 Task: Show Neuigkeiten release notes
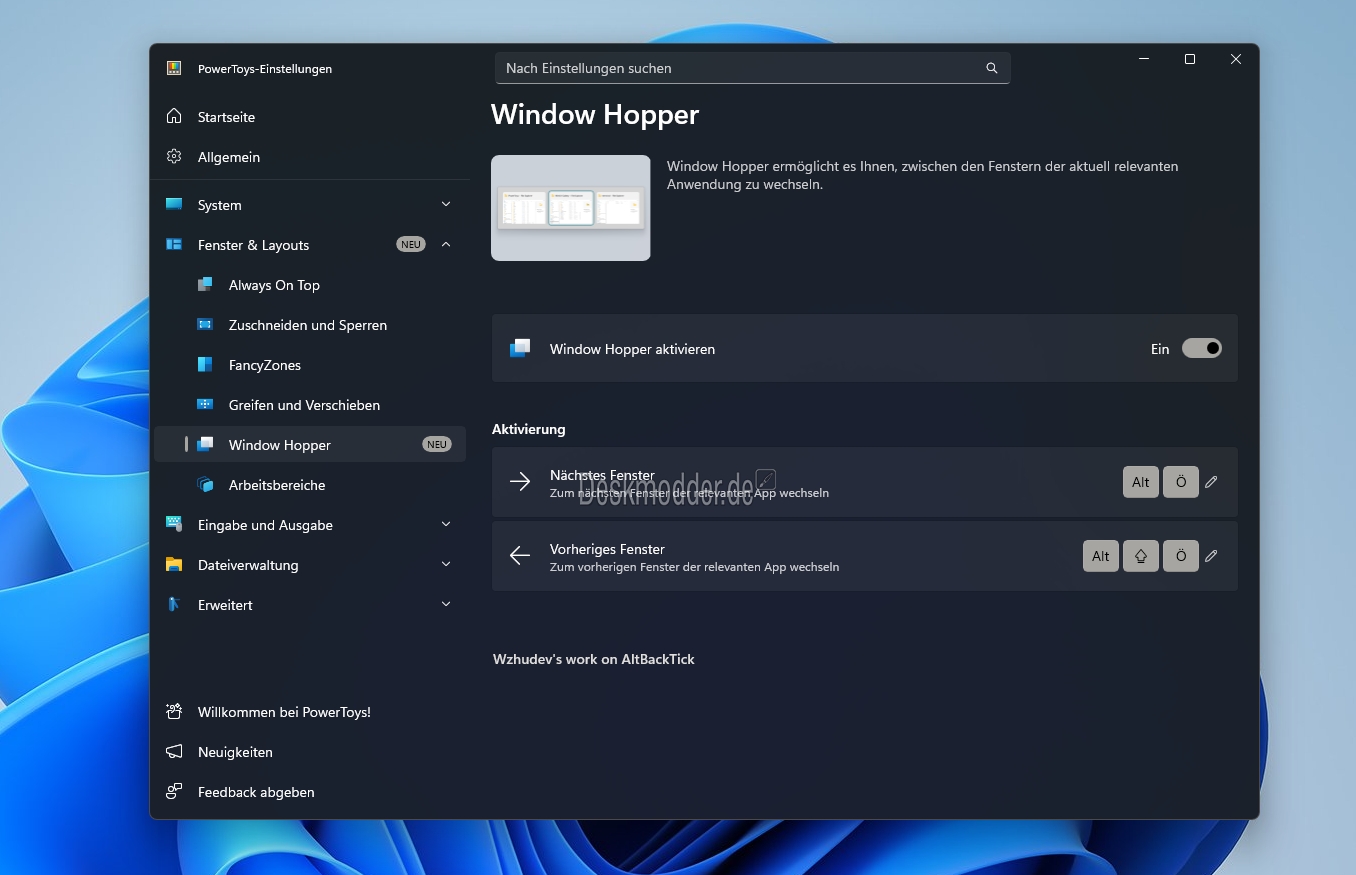click(310, 752)
